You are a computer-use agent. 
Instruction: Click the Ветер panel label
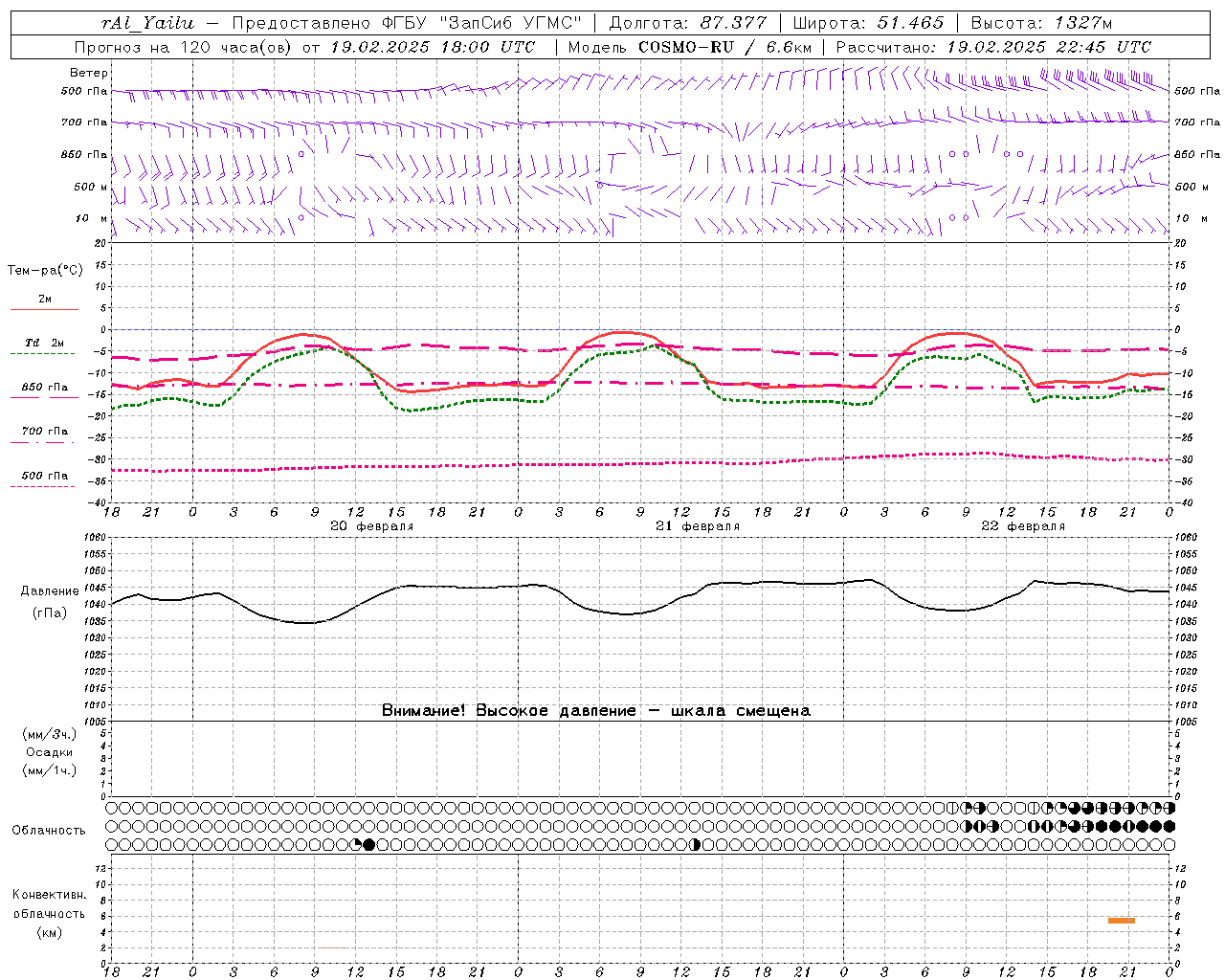(89, 73)
